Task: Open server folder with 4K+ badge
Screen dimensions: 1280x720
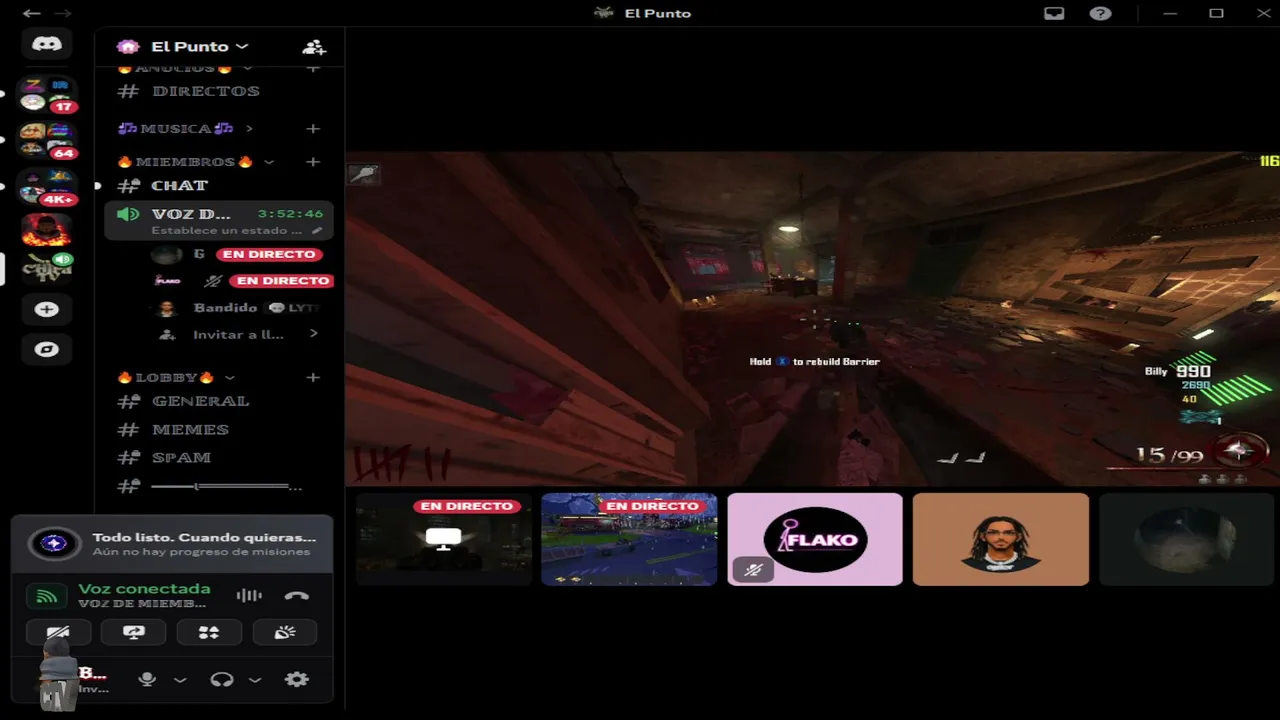Action: (x=47, y=187)
